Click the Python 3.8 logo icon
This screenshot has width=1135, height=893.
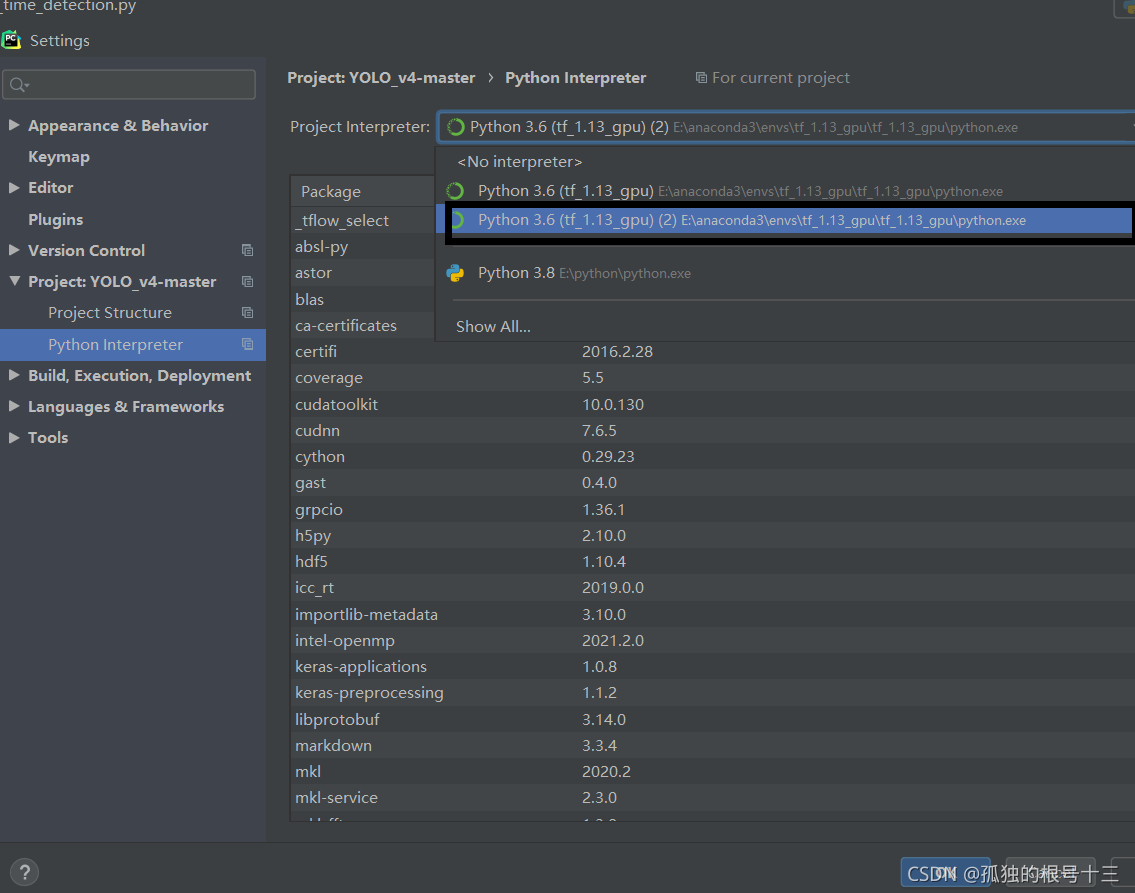455,273
